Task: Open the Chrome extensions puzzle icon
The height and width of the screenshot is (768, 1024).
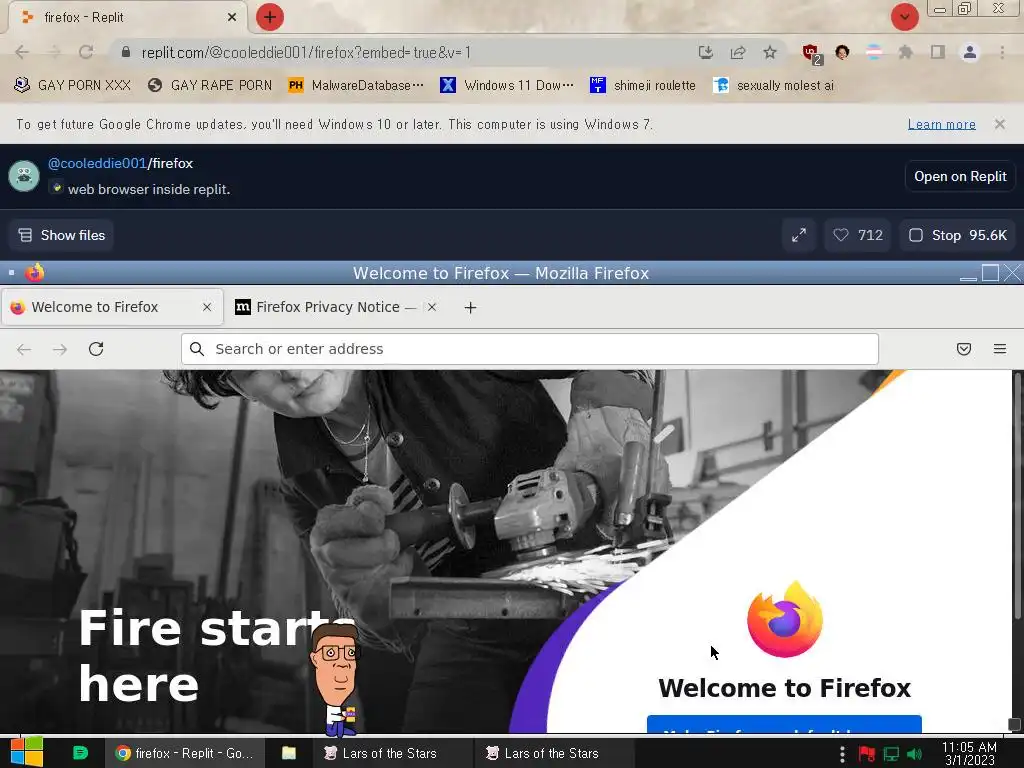Action: coord(905,52)
